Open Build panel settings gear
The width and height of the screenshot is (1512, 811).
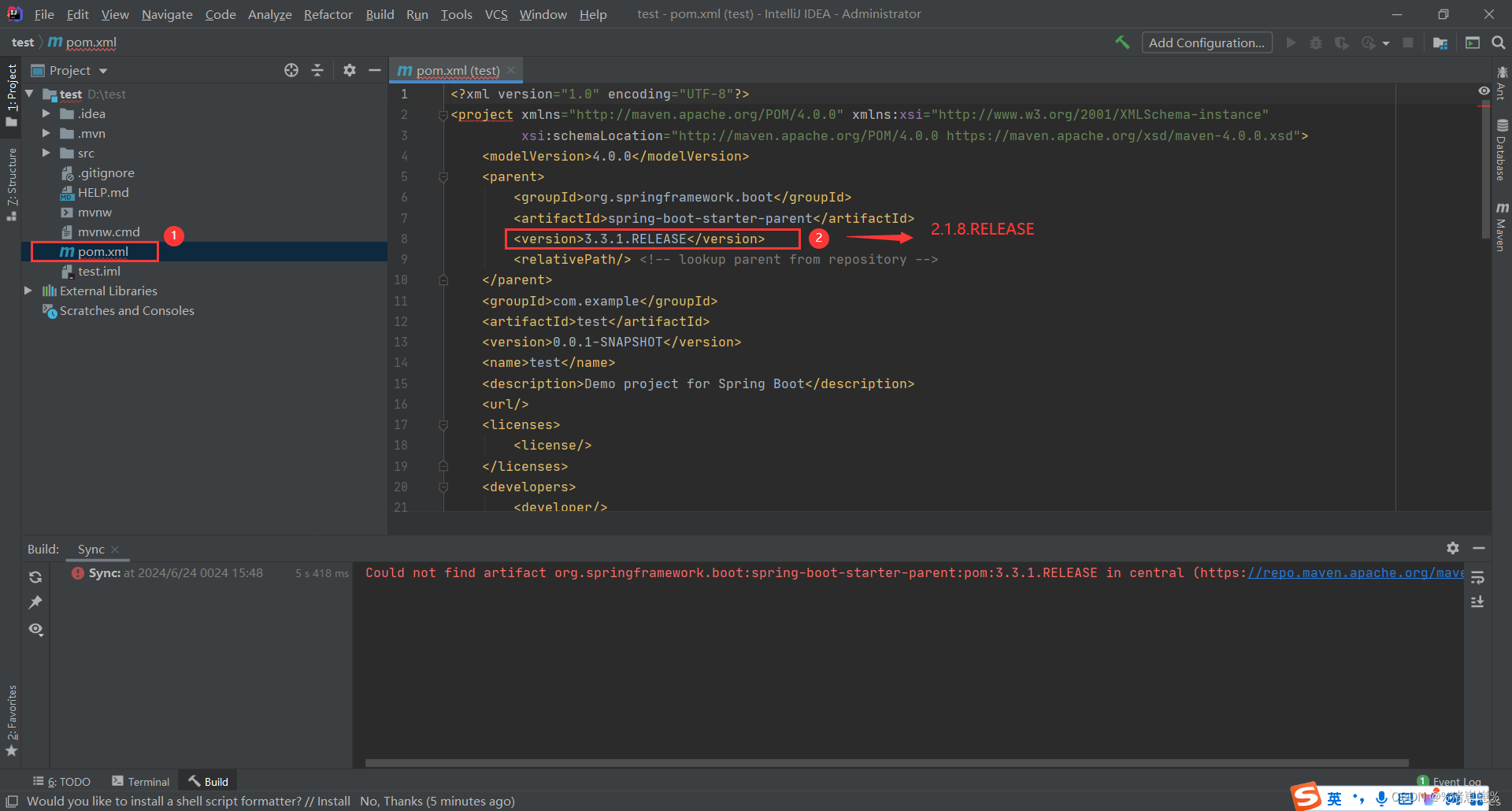pyautogui.click(x=1453, y=548)
